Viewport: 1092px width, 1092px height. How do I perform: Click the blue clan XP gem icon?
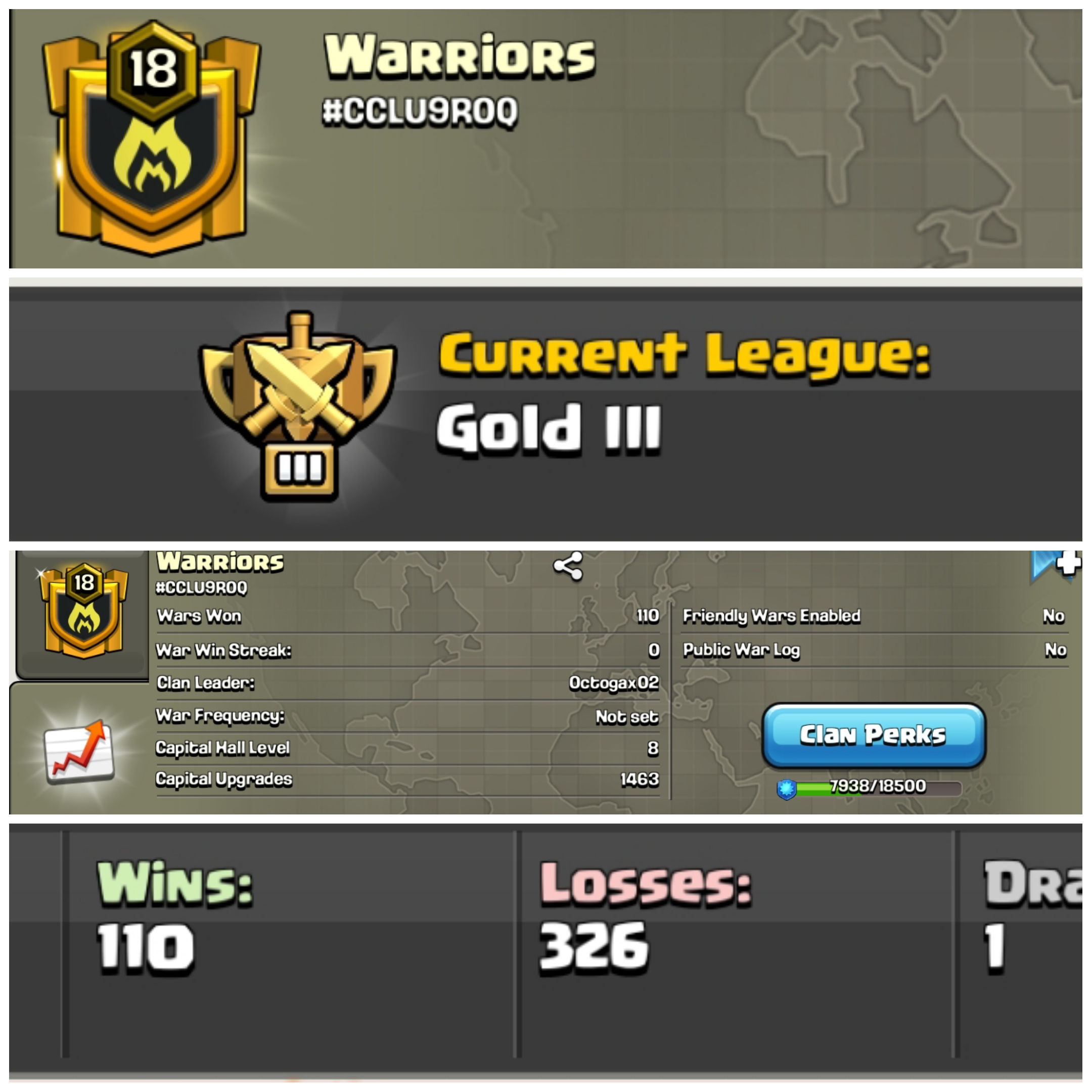coord(786,789)
